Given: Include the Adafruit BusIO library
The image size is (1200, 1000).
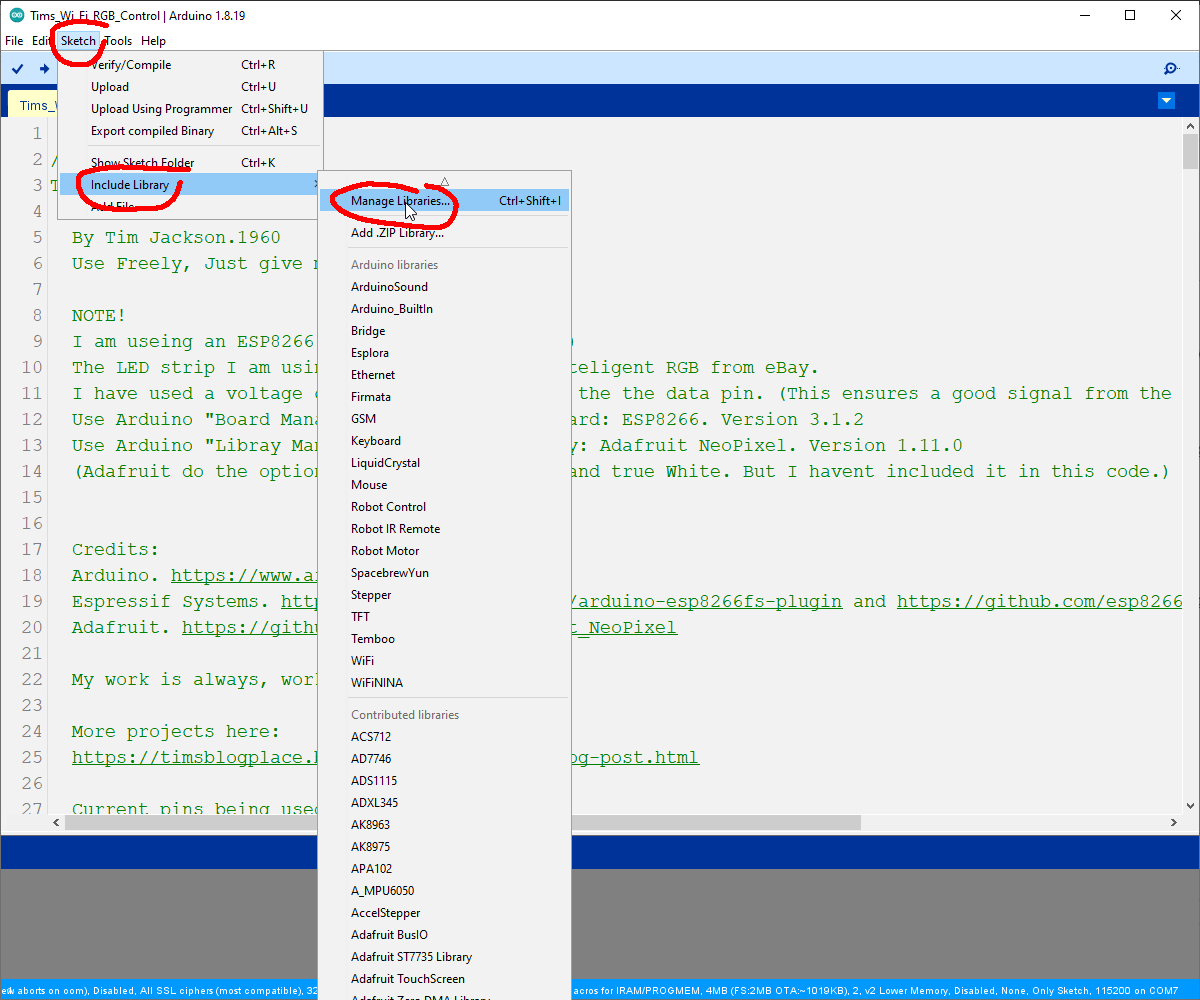Looking at the screenshot, I should tap(444, 935).
